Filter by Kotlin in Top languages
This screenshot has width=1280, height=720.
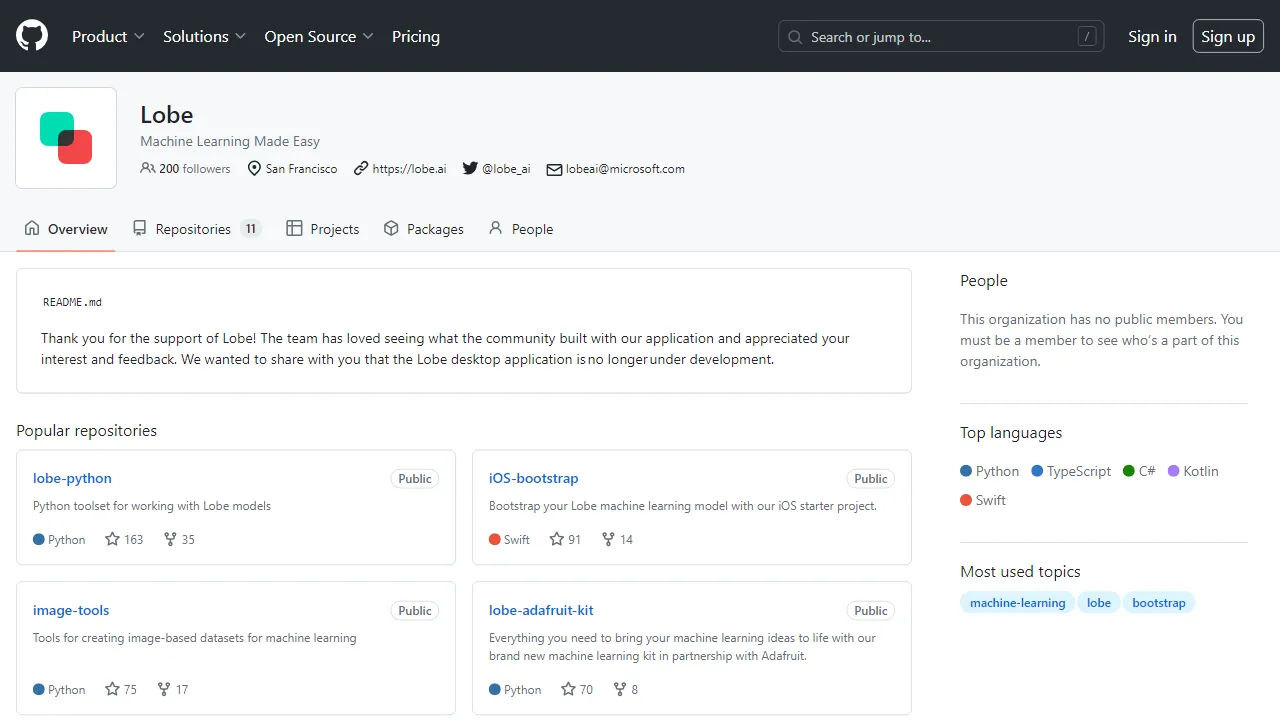tap(1193, 471)
